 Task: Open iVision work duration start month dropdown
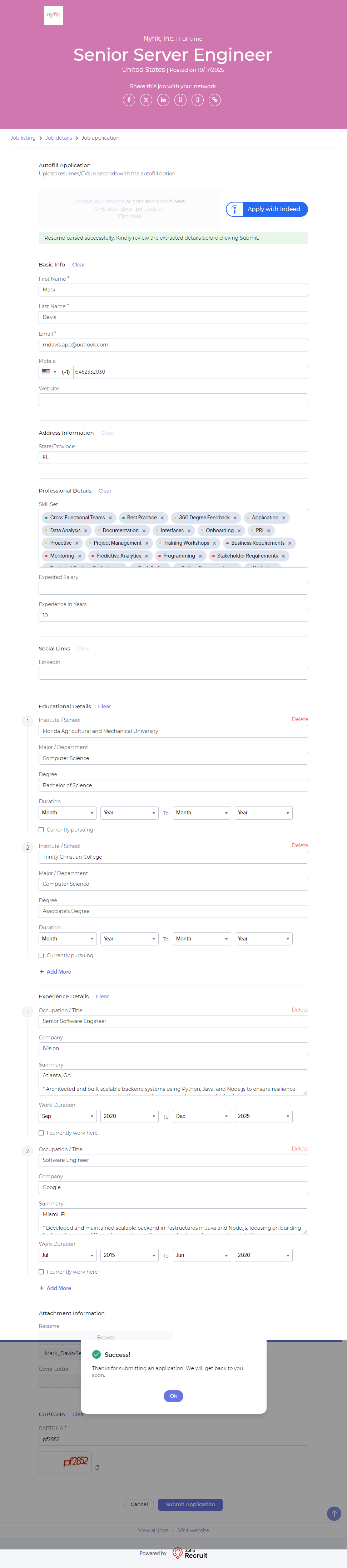pyautogui.click(x=68, y=1116)
